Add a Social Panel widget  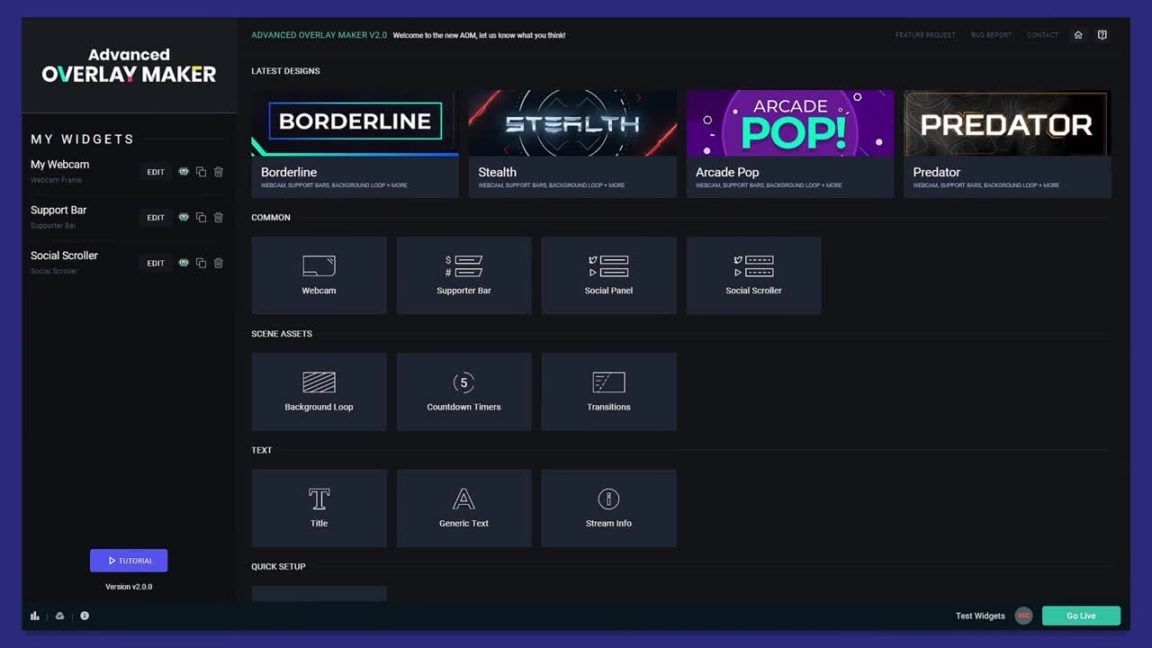(608, 275)
